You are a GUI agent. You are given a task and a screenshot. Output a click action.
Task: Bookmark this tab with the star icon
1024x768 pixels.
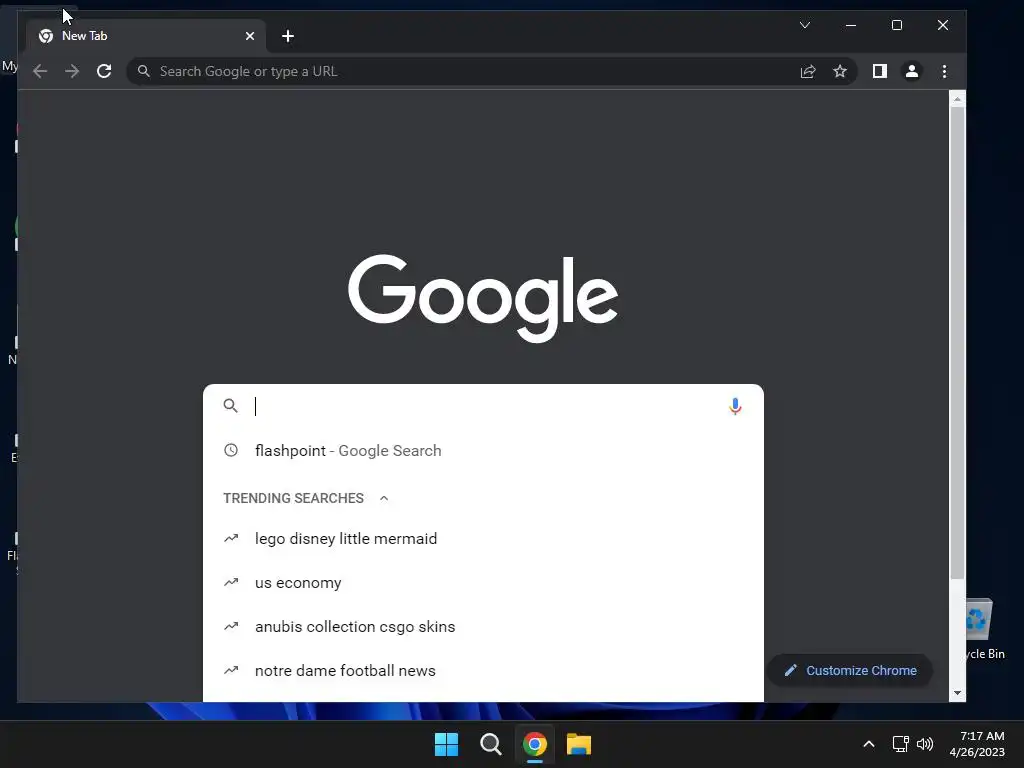[840, 71]
